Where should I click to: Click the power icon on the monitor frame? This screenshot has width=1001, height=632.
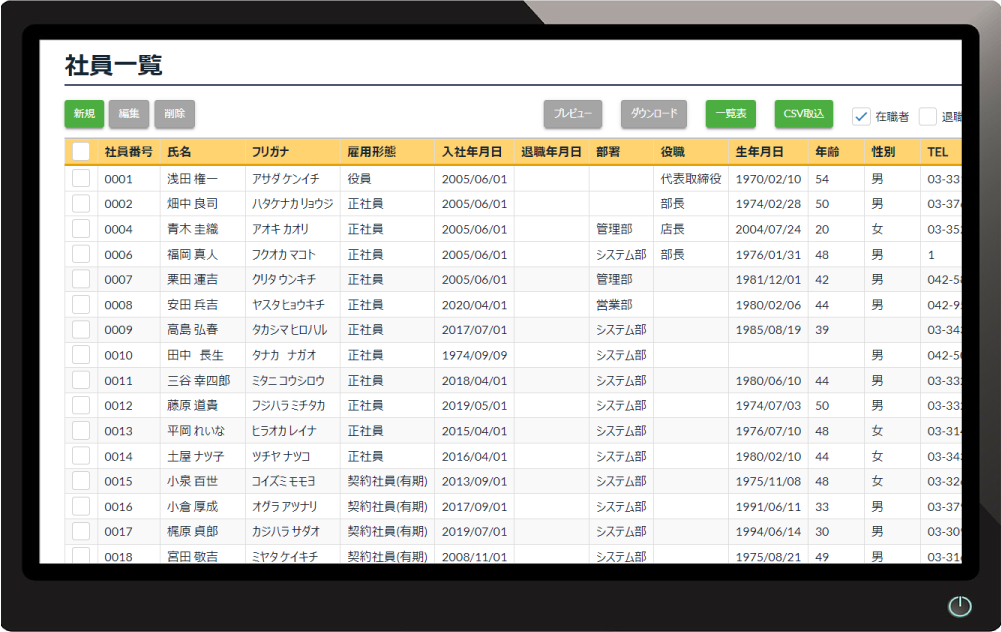959,606
